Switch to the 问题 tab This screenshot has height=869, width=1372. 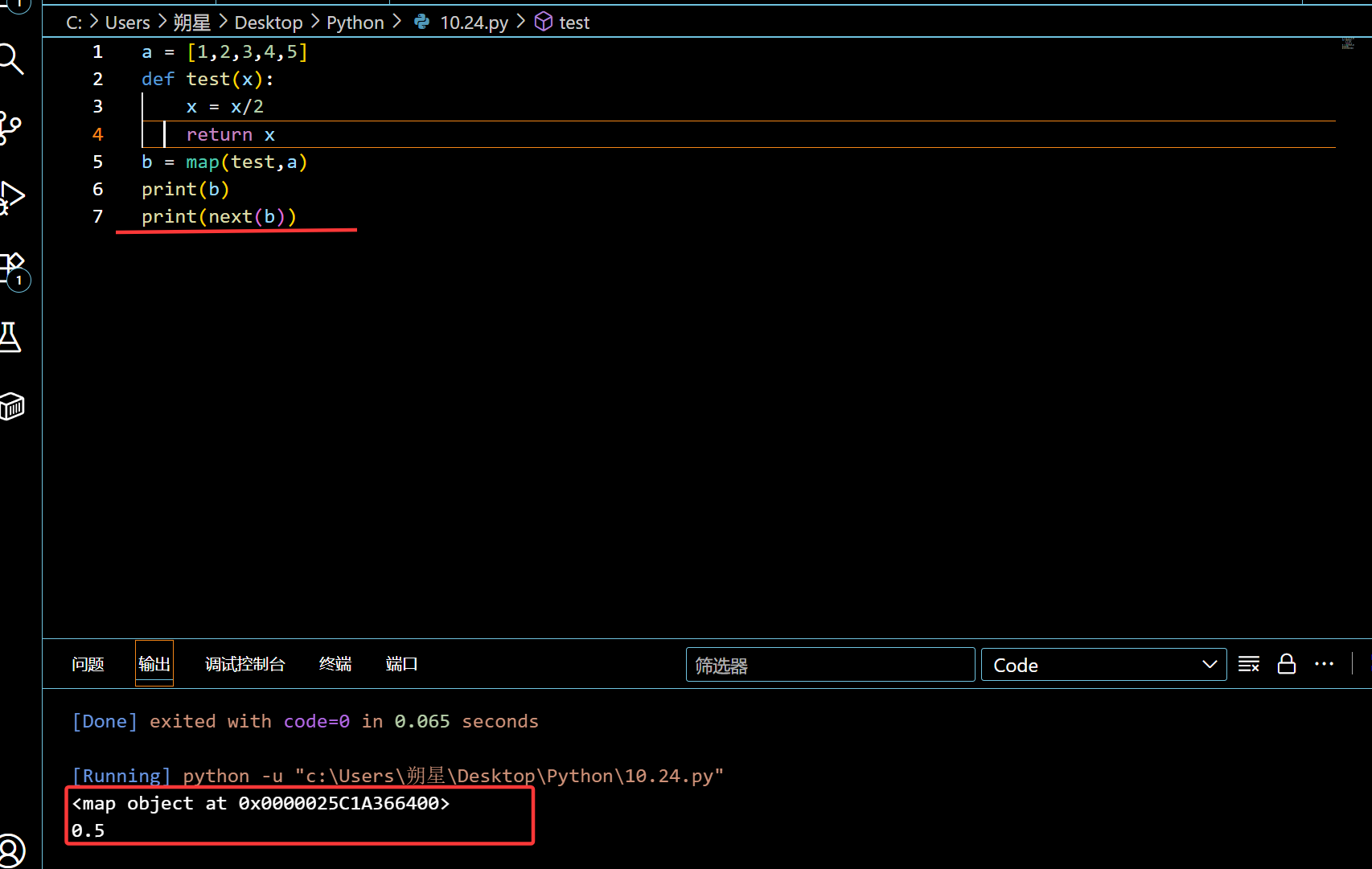tap(88, 664)
